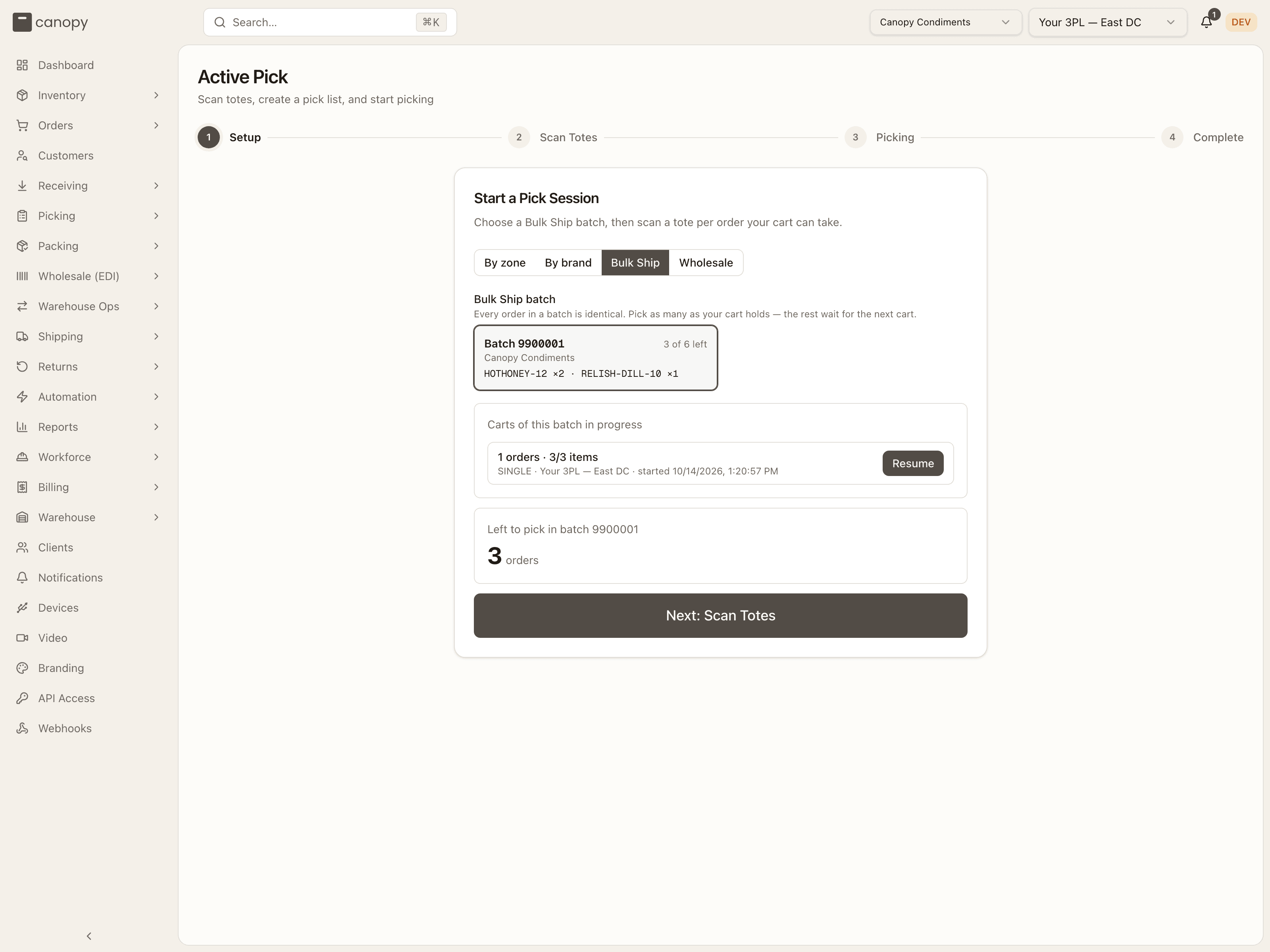The width and height of the screenshot is (1270, 952).
Task: Go to the Scan Totes step
Action: (x=552, y=137)
